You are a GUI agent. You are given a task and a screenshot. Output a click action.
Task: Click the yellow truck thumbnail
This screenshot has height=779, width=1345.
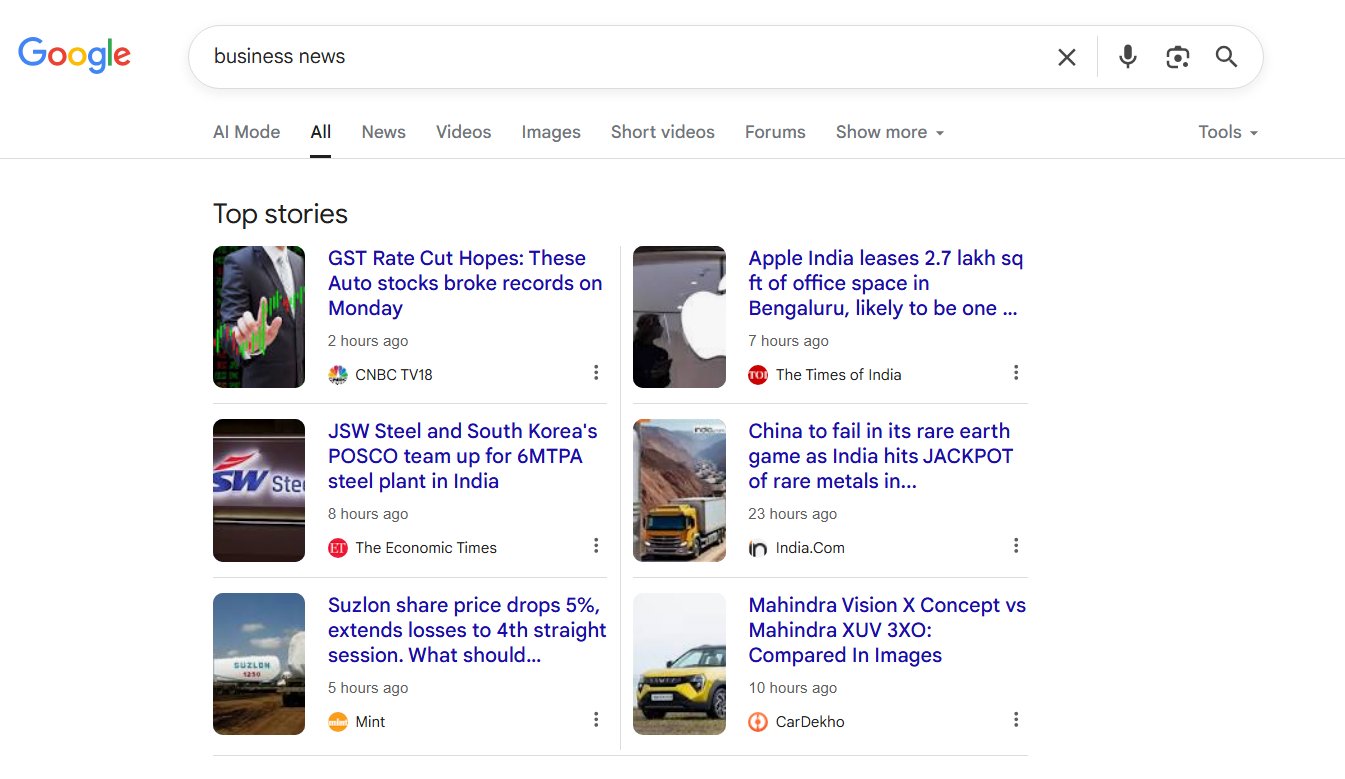(x=679, y=490)
